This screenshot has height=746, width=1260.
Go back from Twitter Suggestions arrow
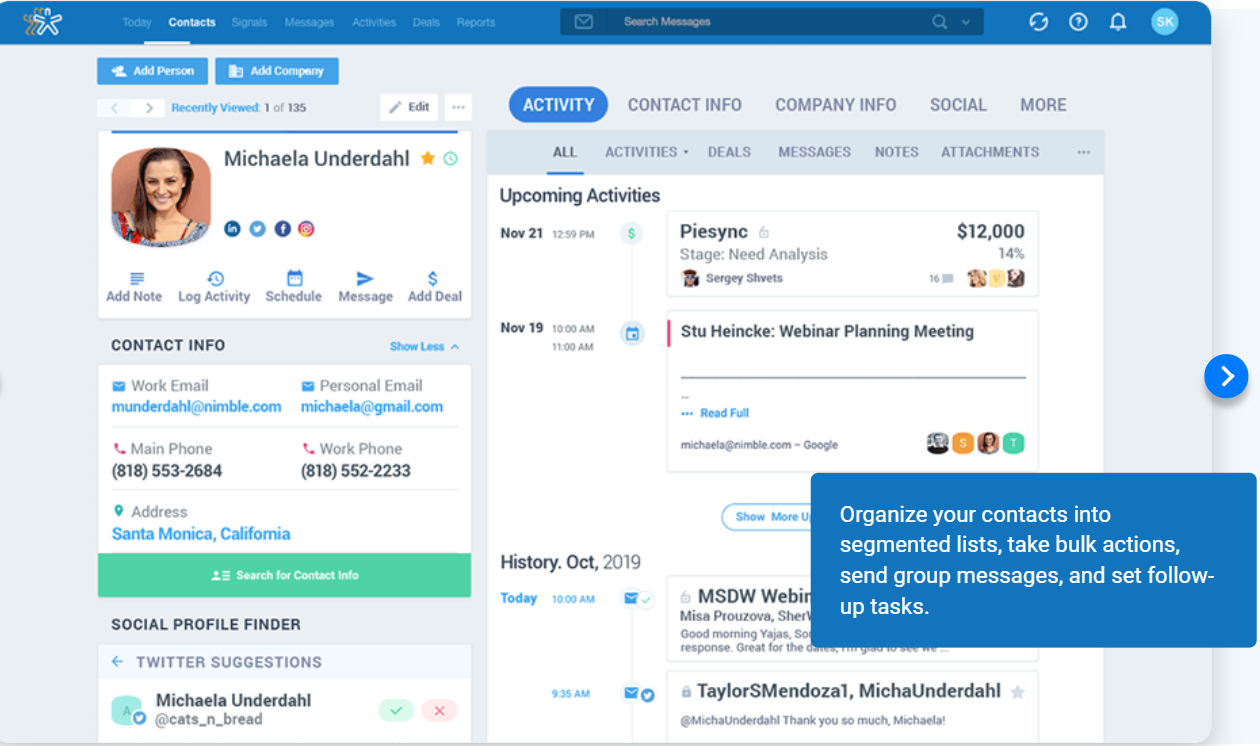click(117, 662)
